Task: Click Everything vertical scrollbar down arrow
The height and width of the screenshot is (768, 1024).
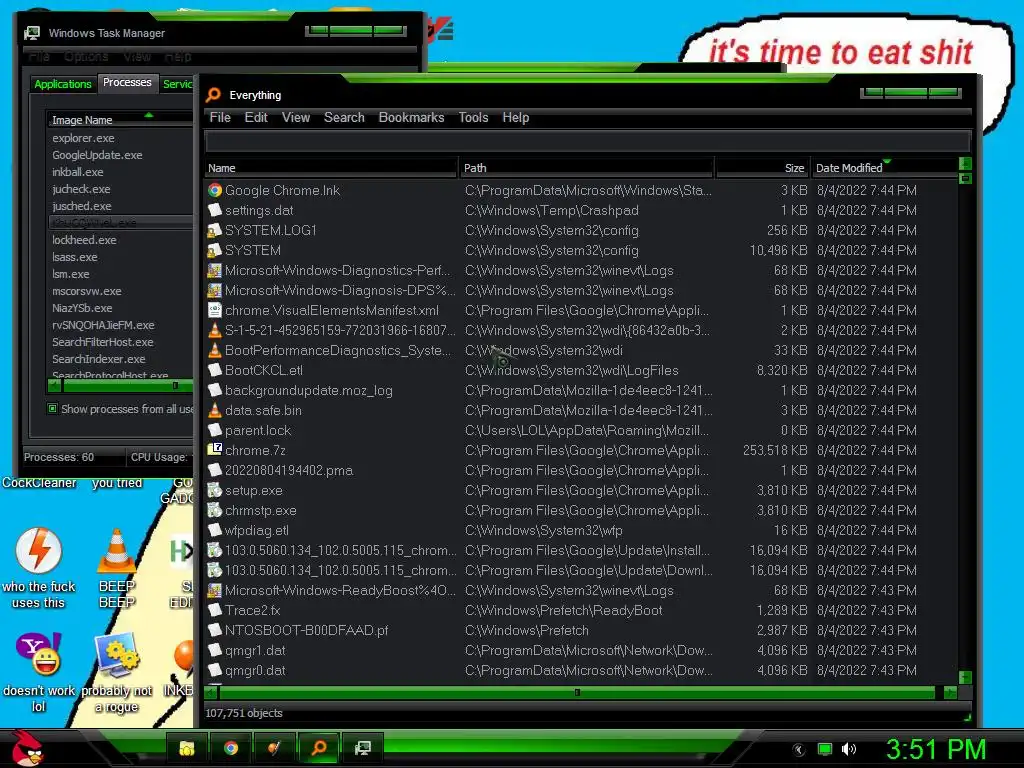Action: pyautogui.click(x=965, y=677)
